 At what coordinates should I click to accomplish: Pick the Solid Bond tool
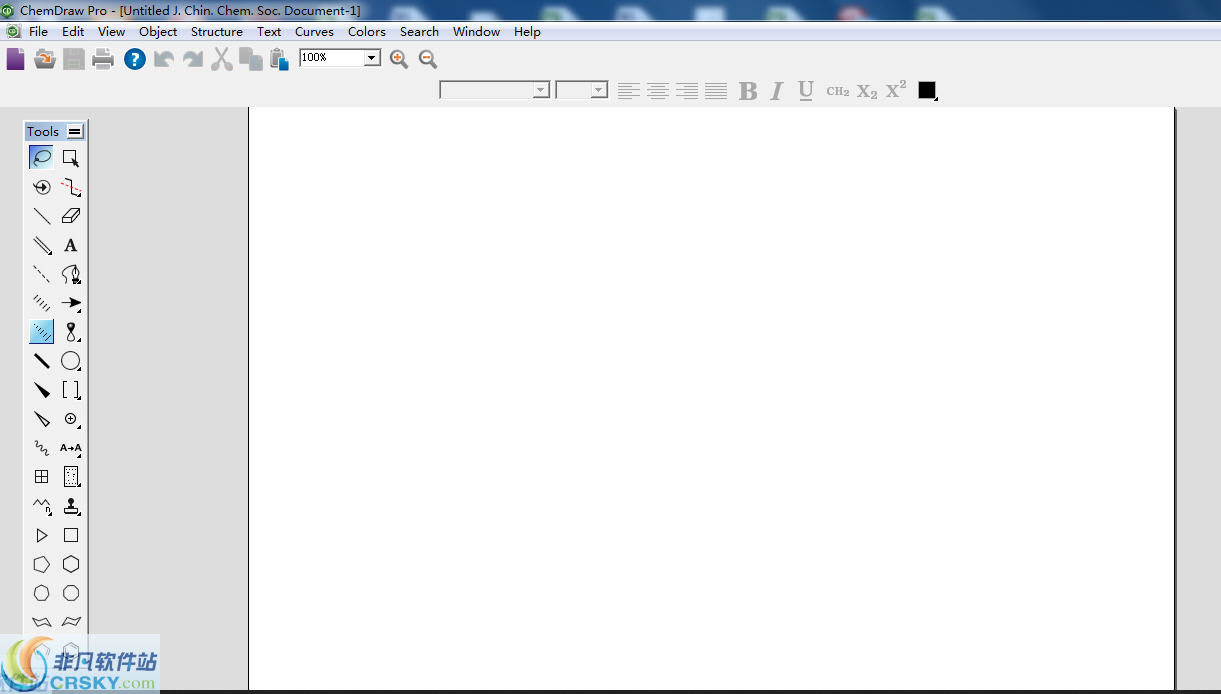click(41, 215)
